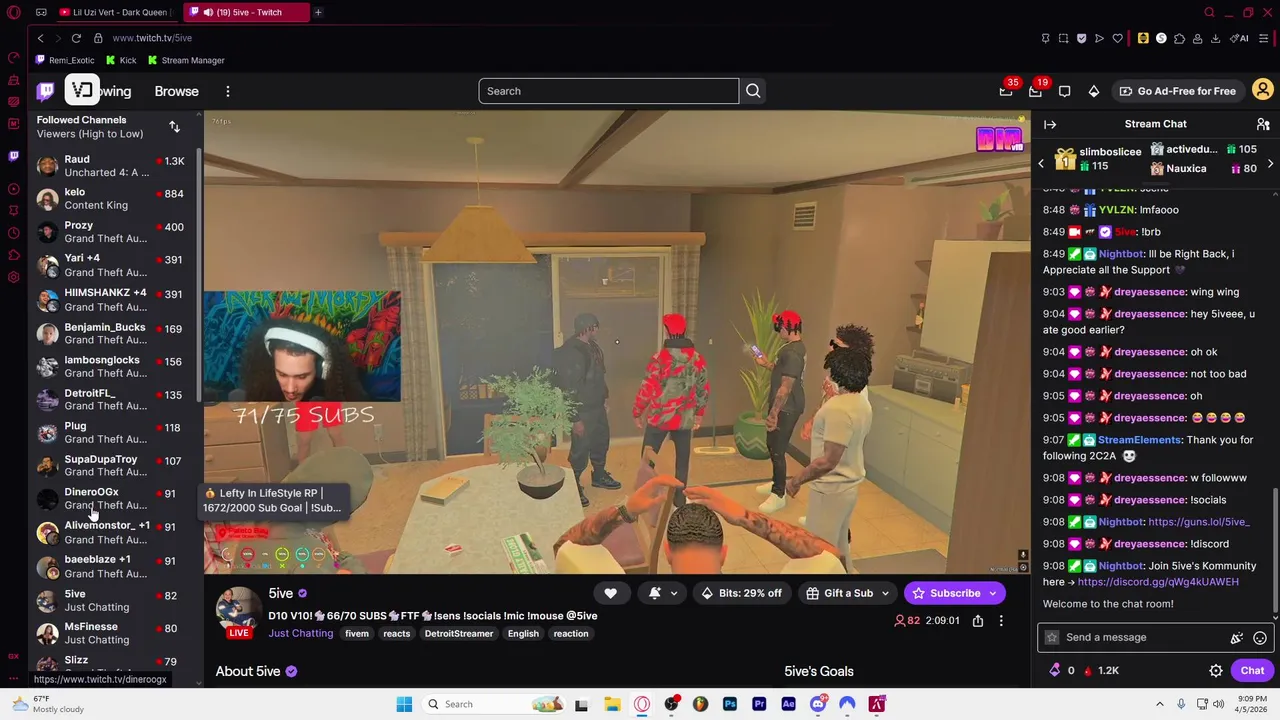Open Twitch panel in Opera sidebar
The width and height of the screenshot is (1280, 720).
13,155
